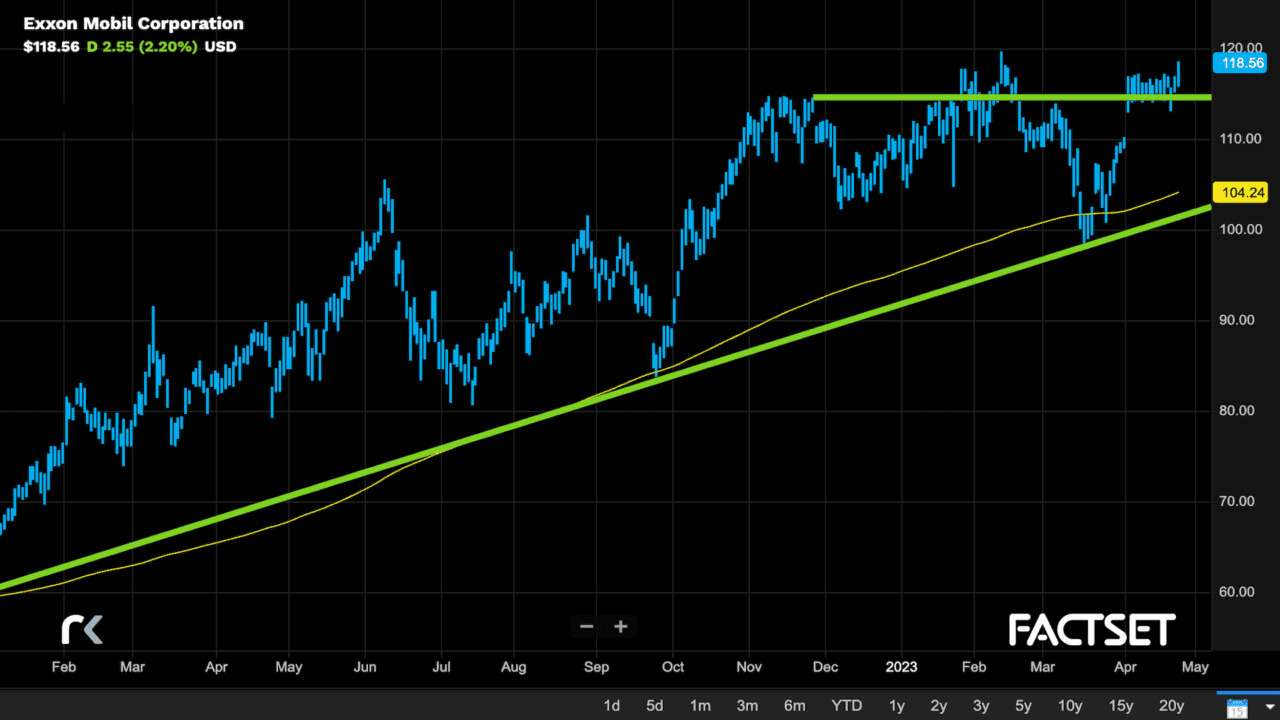This screenshot has height=720, width=1280.
Task: Pick the 20y time range
Action: tap(1171, 706)
